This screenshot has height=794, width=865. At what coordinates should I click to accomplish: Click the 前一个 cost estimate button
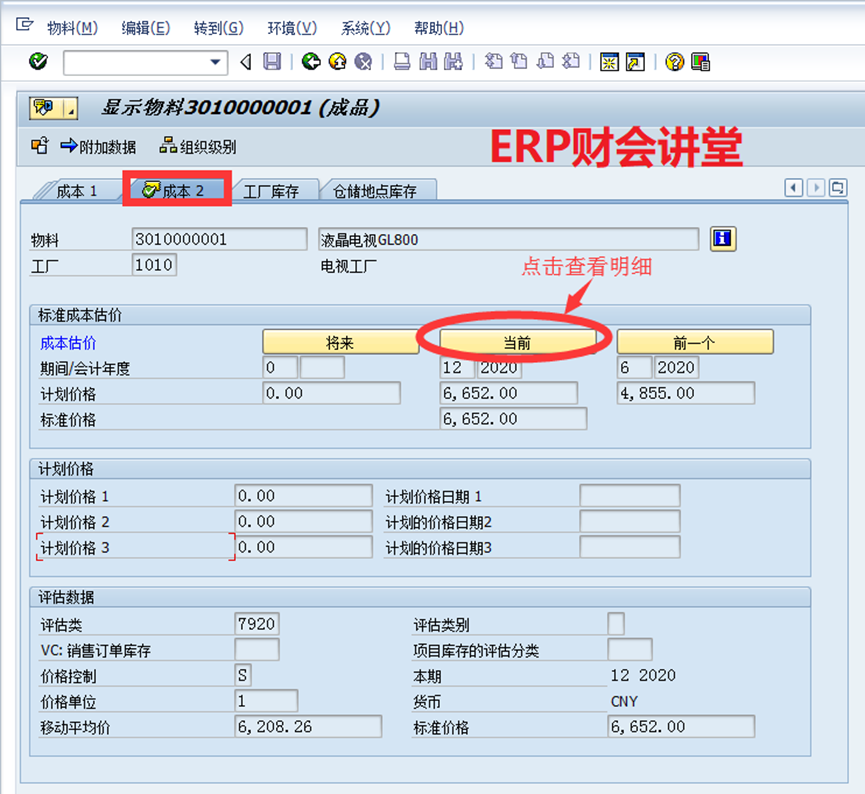[695, 342]
